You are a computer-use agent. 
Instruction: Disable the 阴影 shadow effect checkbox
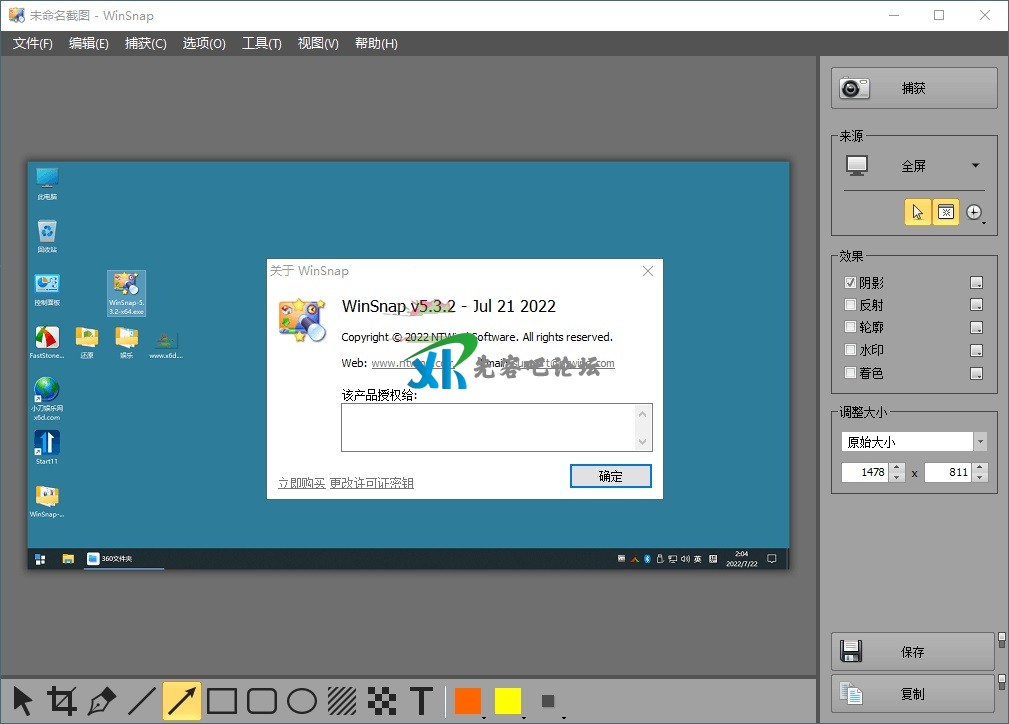point(851,283)
